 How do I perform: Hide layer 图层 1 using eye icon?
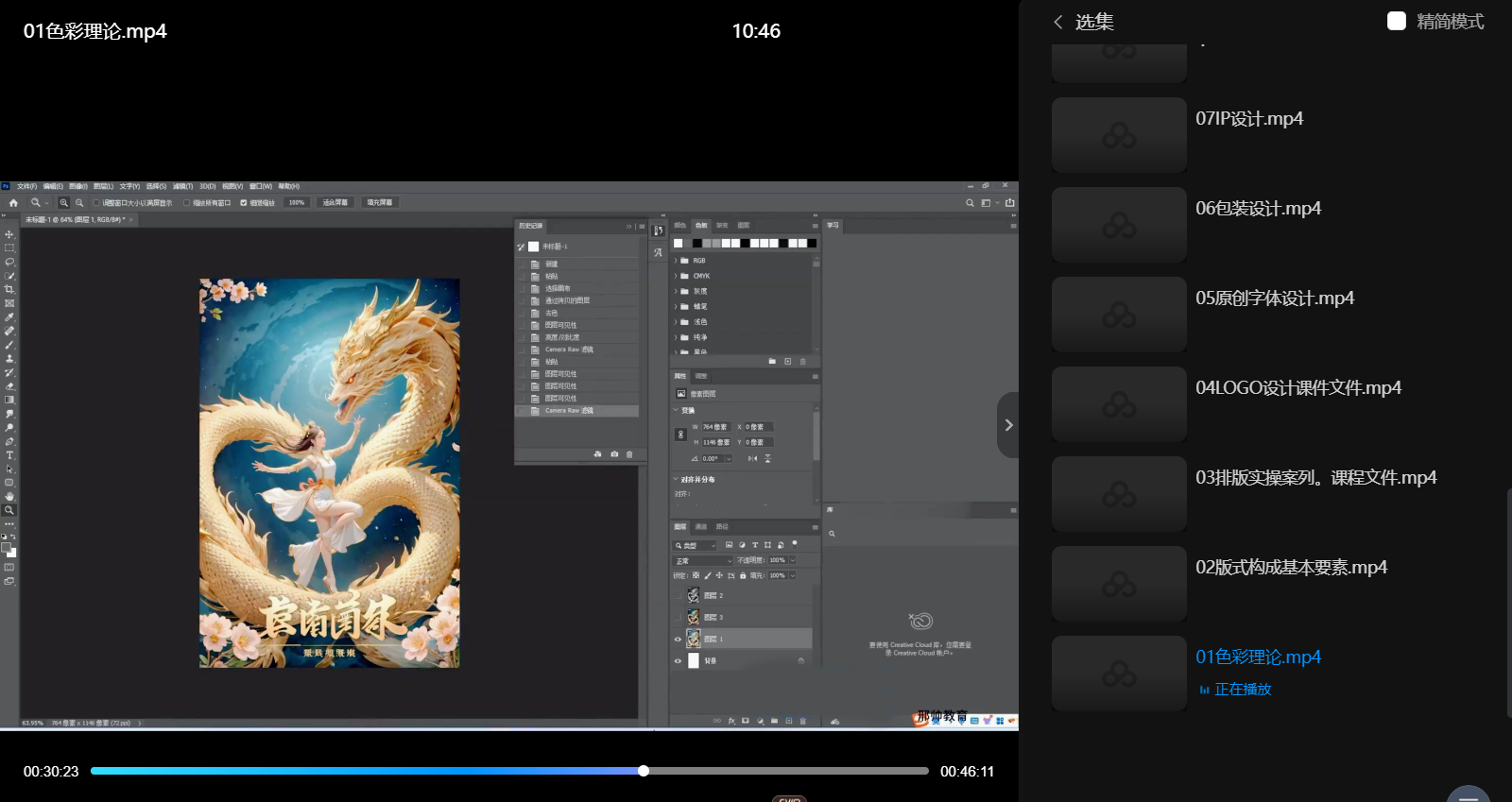coord(678,640)
